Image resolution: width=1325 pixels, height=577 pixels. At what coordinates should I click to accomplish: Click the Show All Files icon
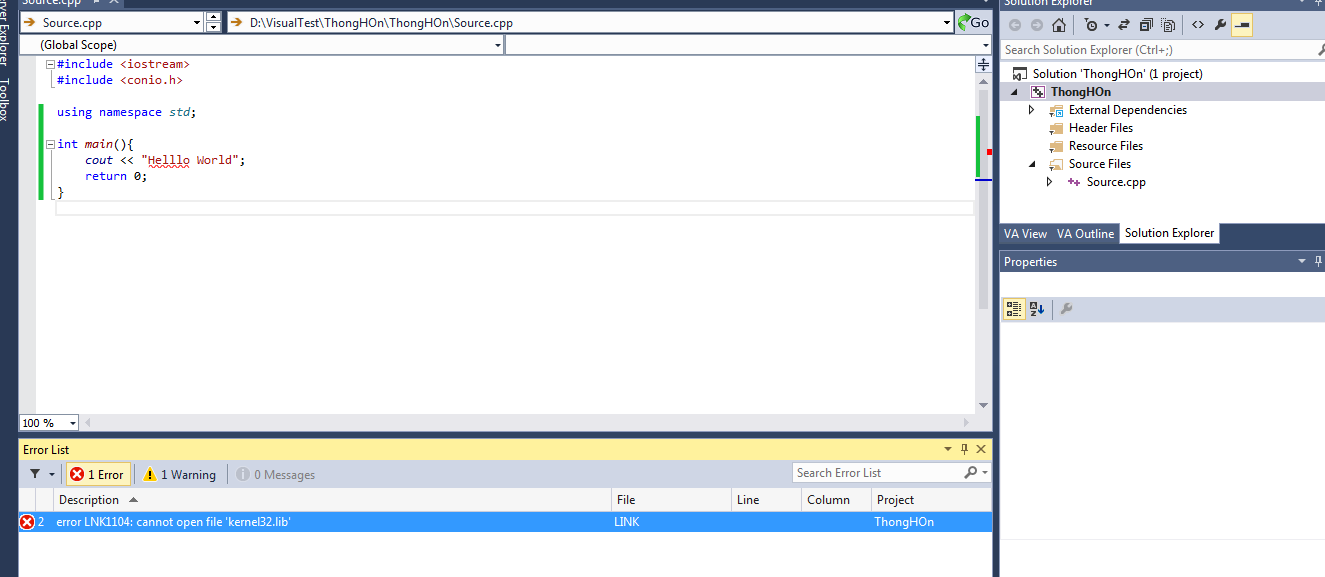point(1168,25)
